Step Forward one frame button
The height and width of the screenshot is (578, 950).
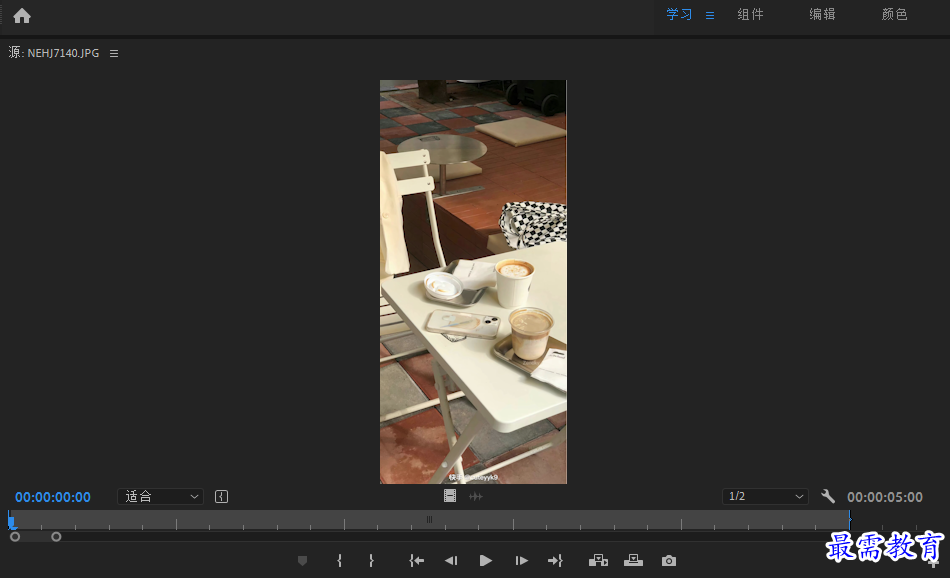click(521, 561)
